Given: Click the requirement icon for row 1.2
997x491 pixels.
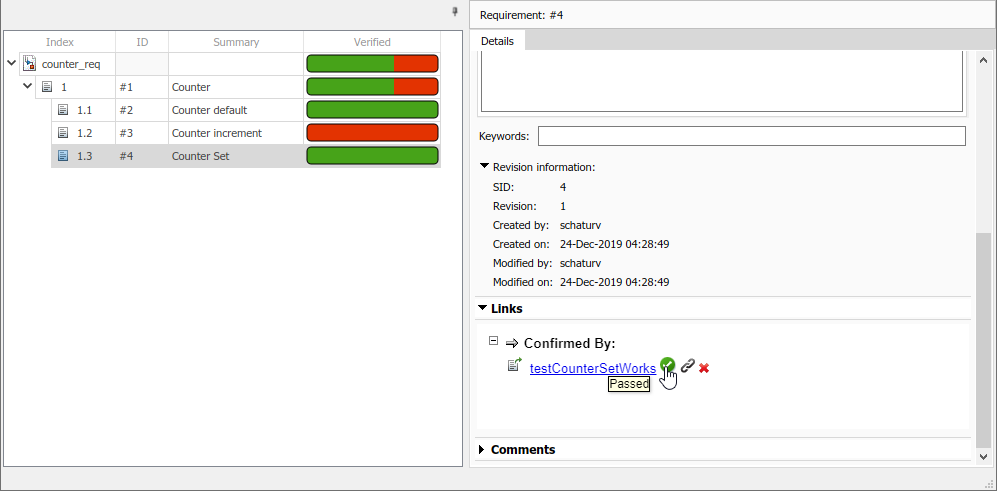Looking at the screenshot, I should [63, 132].
